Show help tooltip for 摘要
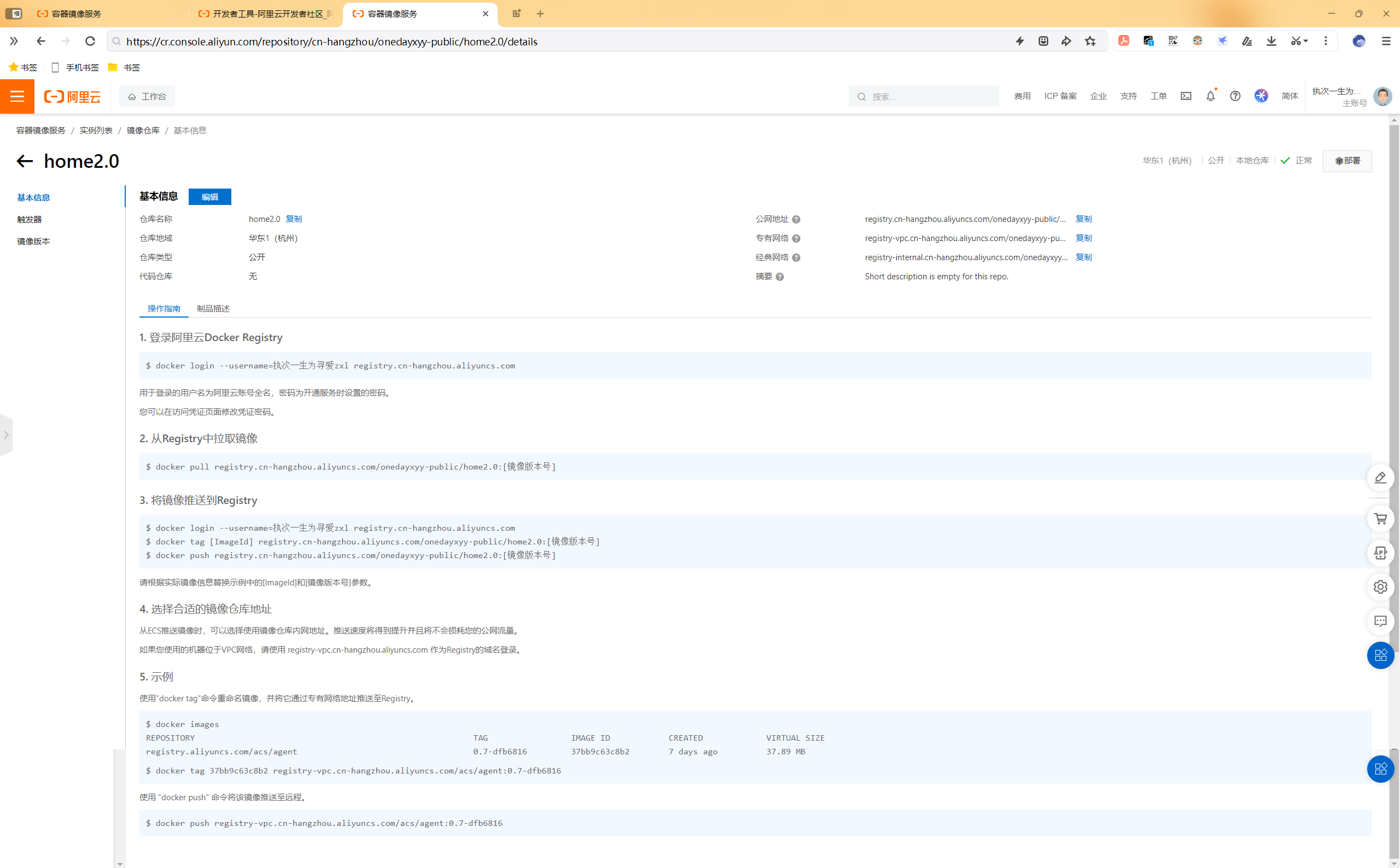Image resolution: width=1400 pixels, height=868 pixels. pos(780,277)
